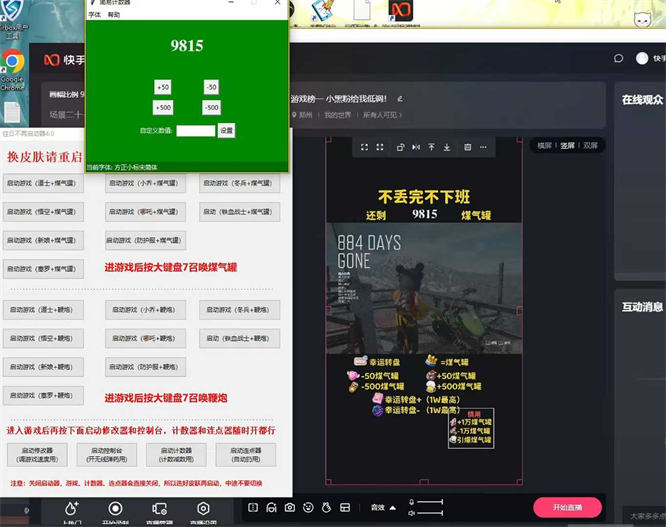Screen dimensions: 666x527
Task: Click the hot/flame plus icon in bottom-left bar
Action: (72, 508)
